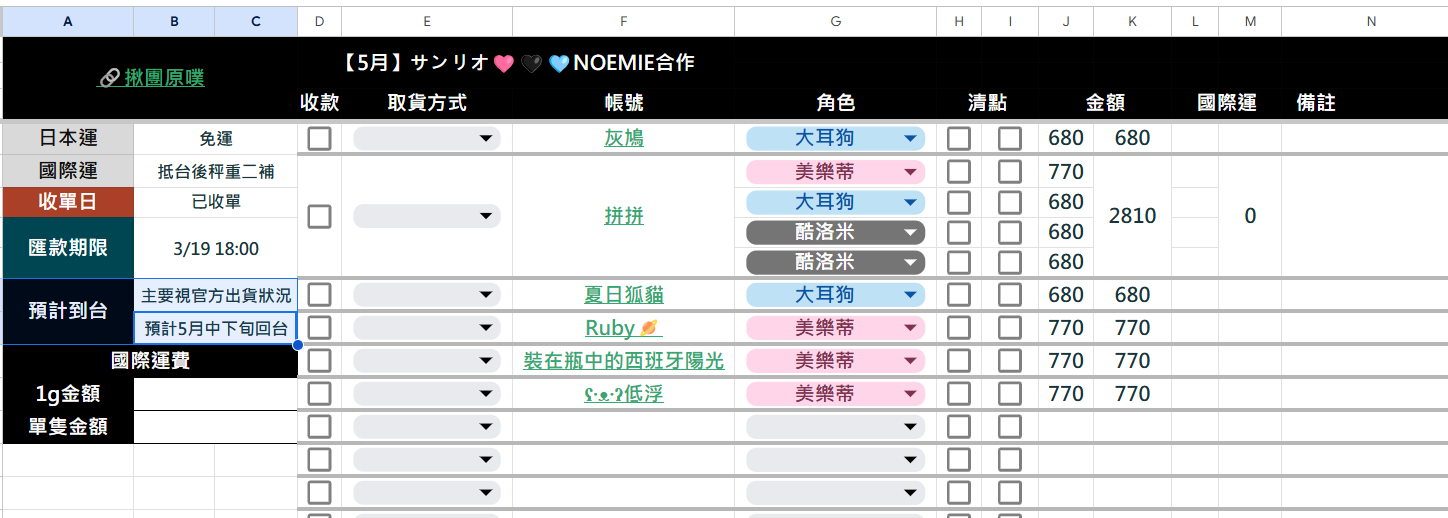
Task: Click the blue selection handle below 預計5月中下旬回台 cell
Action: click(297, 345)
